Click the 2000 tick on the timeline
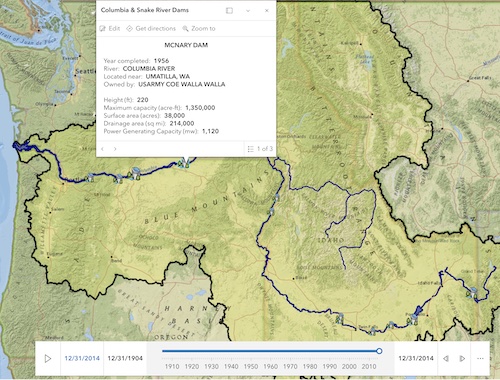Viewport: 500px width, 380px height. pos(349,366)
